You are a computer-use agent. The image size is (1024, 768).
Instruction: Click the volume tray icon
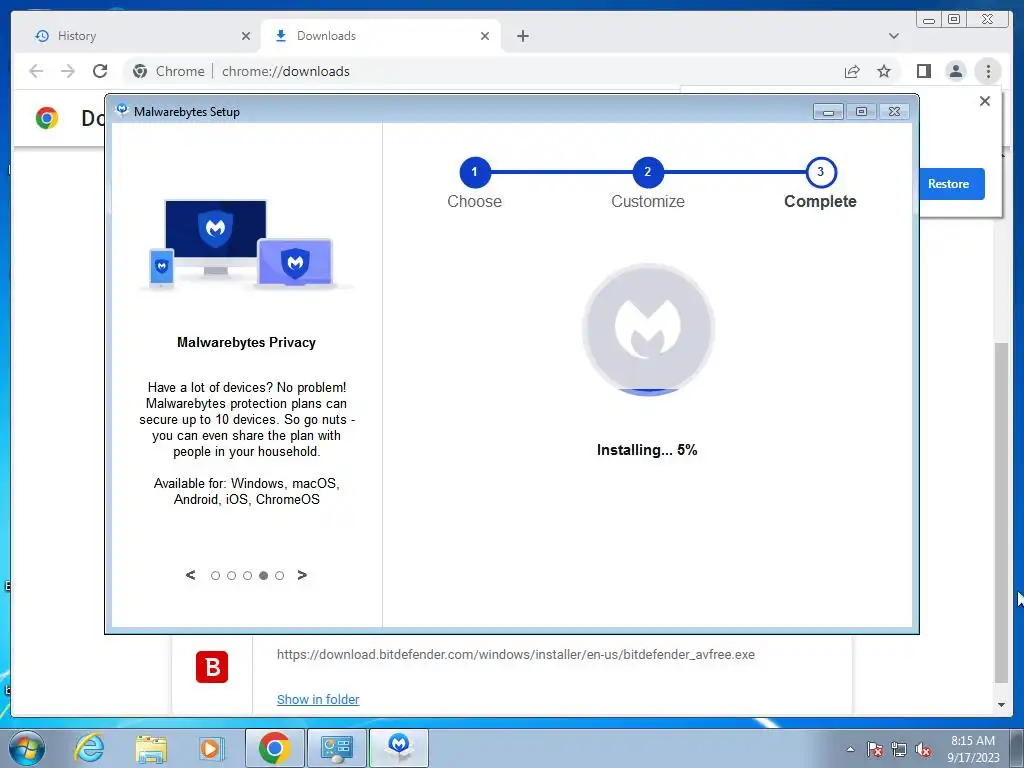click(x=923, y=749)
